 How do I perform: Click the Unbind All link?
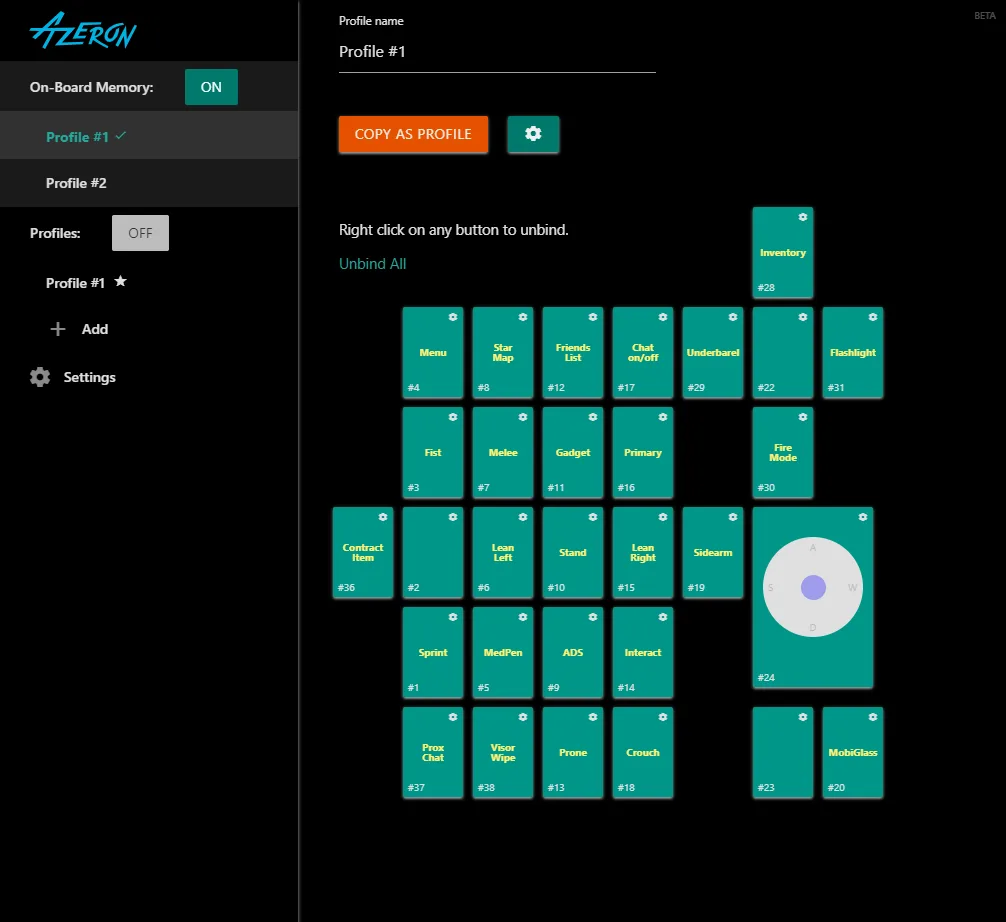pos(372,264)
